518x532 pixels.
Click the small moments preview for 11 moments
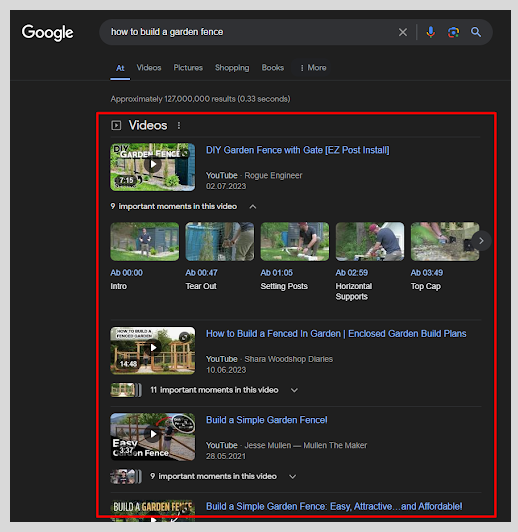[126, 390]
